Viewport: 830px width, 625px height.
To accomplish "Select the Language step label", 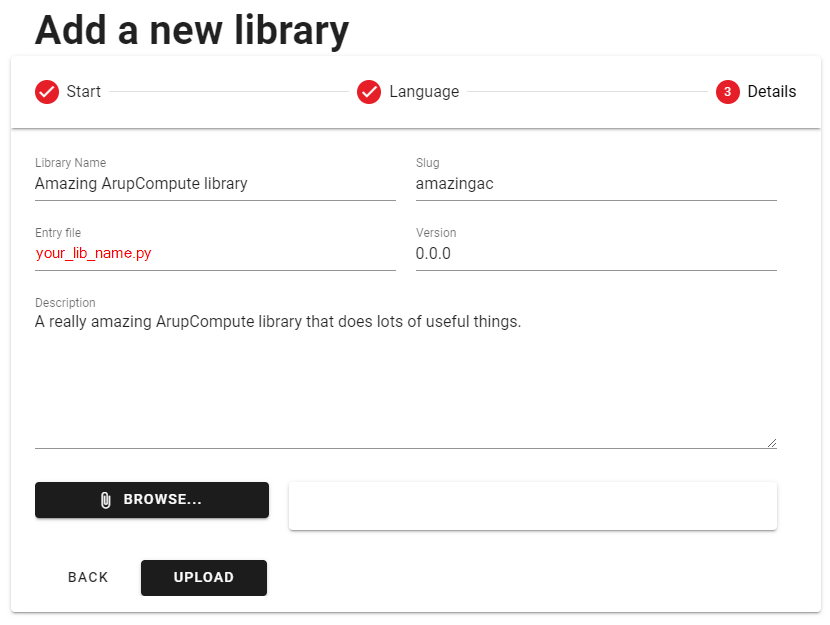I will [x=425, y=92].
